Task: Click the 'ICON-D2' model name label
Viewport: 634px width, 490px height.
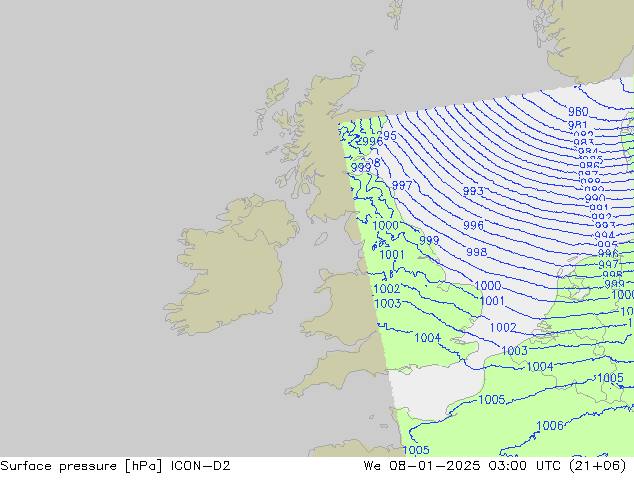Action: [x=201, y=466]
